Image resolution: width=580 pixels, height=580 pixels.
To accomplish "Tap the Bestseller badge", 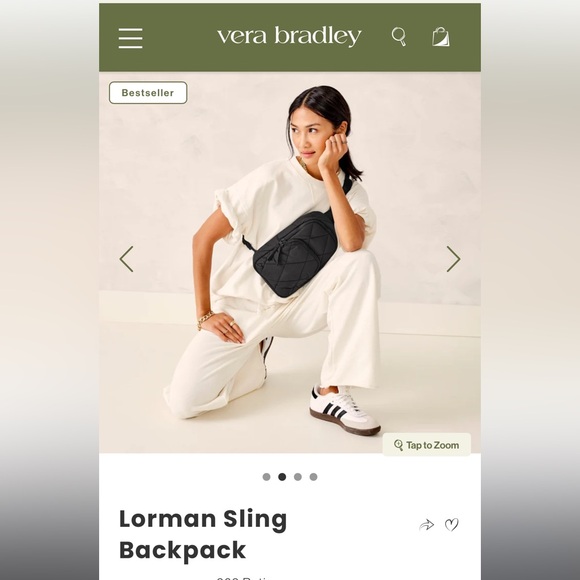I will [x=148, y=92].
